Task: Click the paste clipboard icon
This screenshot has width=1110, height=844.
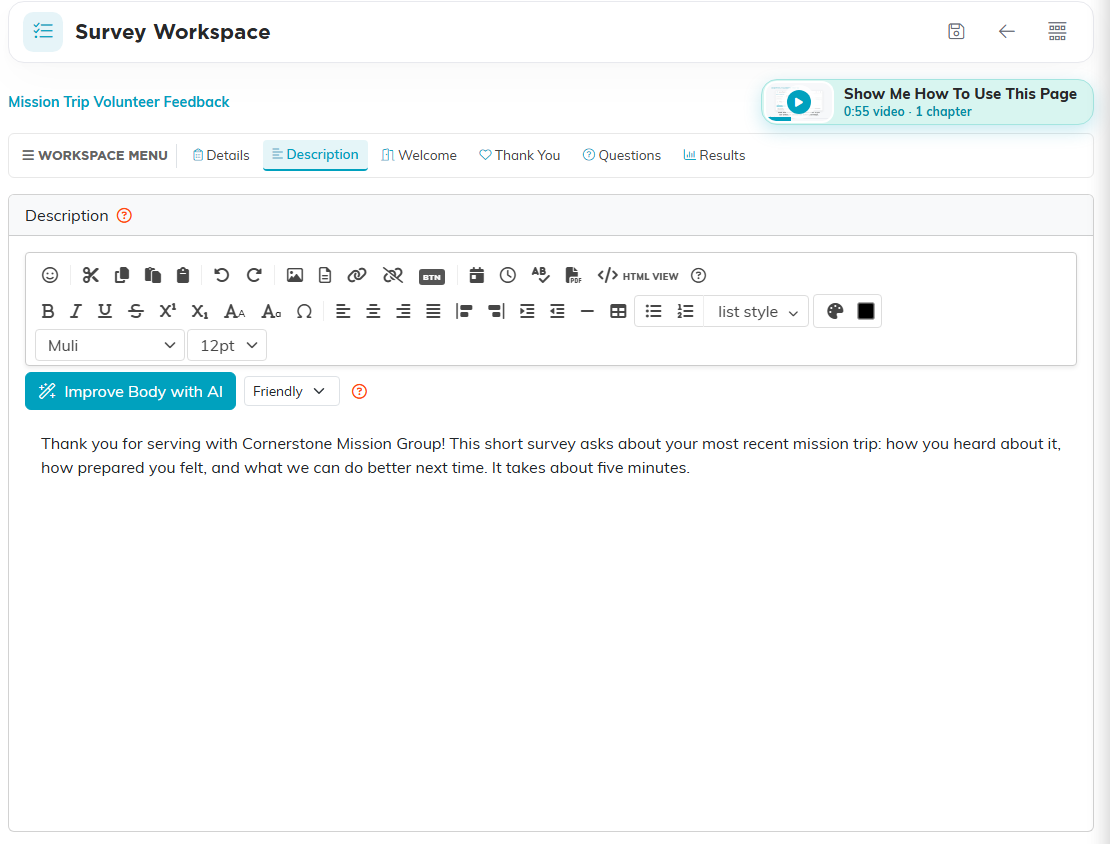Action: coord(183,275)
